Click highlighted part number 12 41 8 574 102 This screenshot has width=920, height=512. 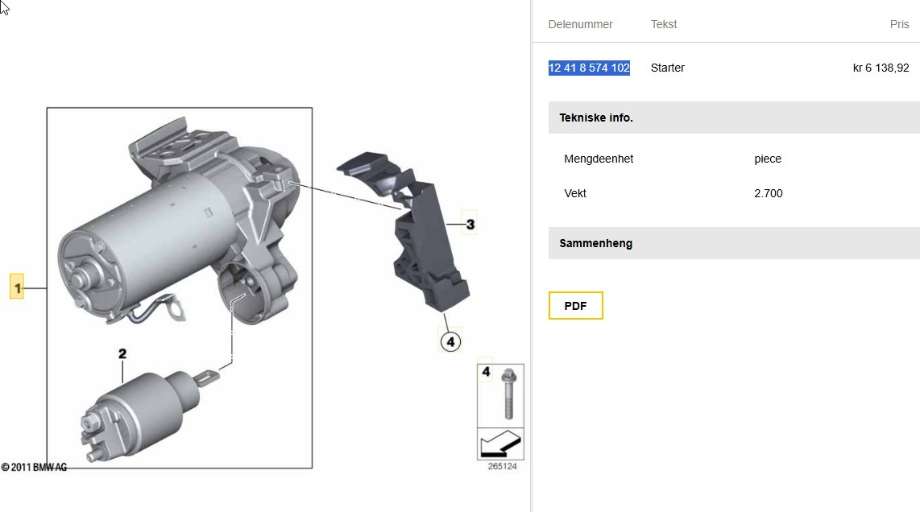click(589, 68)
